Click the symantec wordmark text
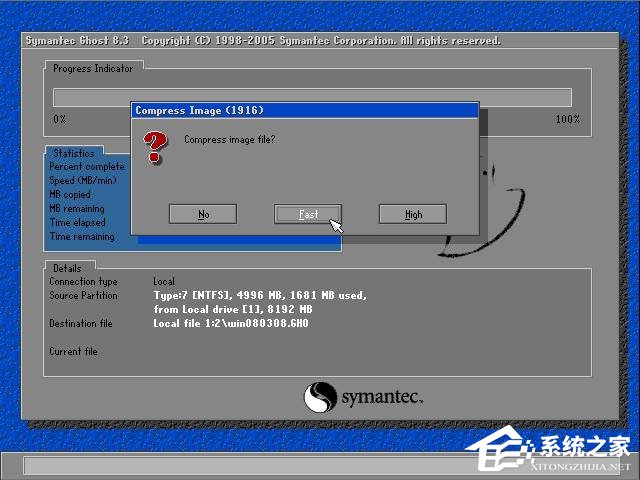640x480 pixels. (x=382, y=397)
